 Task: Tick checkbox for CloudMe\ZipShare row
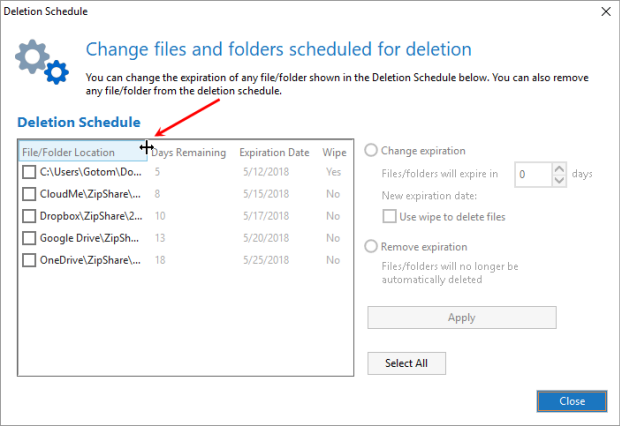click(x=29, y=194)
